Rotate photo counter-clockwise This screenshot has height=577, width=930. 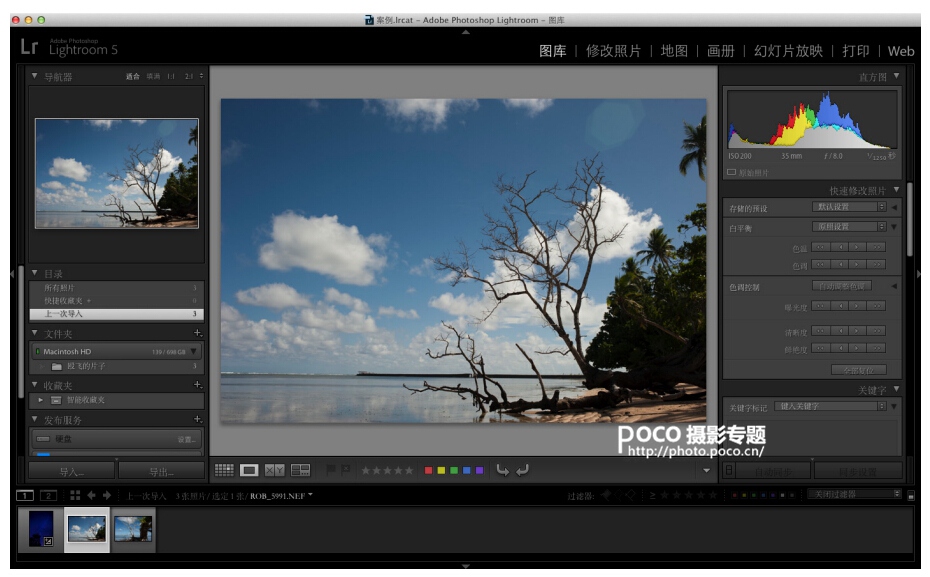pyautogui.click(x=502, y=470)
